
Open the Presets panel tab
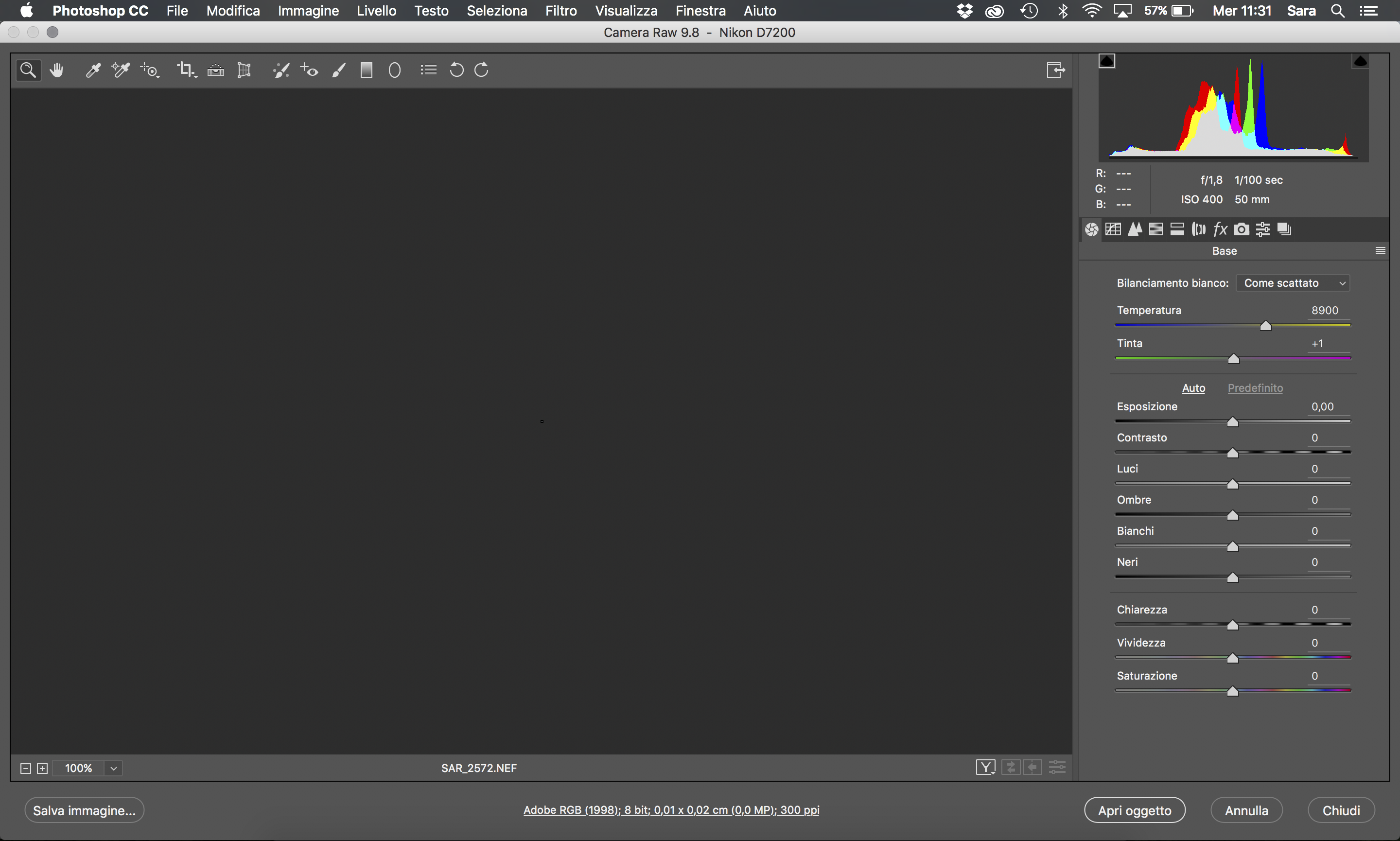(1263, 229)
